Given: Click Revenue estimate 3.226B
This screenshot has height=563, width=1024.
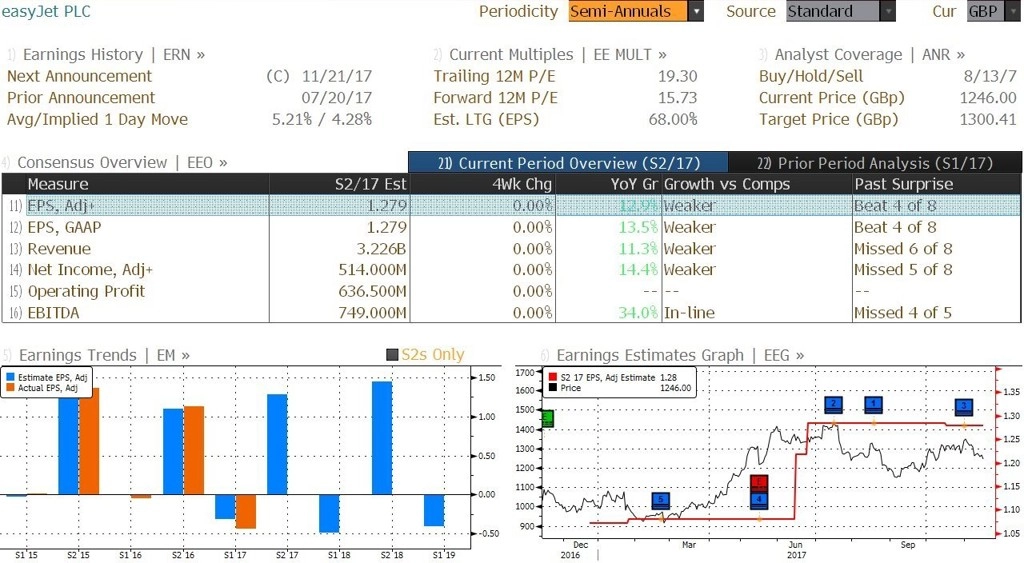Looking at the screenshot, I should pyautogui.click(x=381, y=249).
